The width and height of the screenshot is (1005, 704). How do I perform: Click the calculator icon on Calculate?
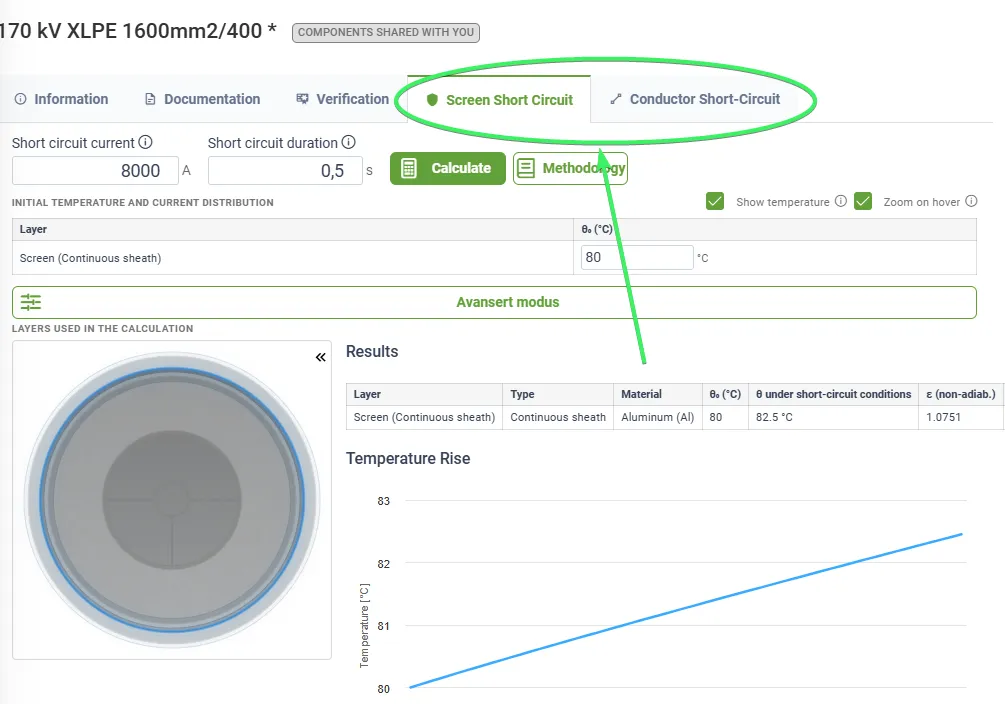408,168
